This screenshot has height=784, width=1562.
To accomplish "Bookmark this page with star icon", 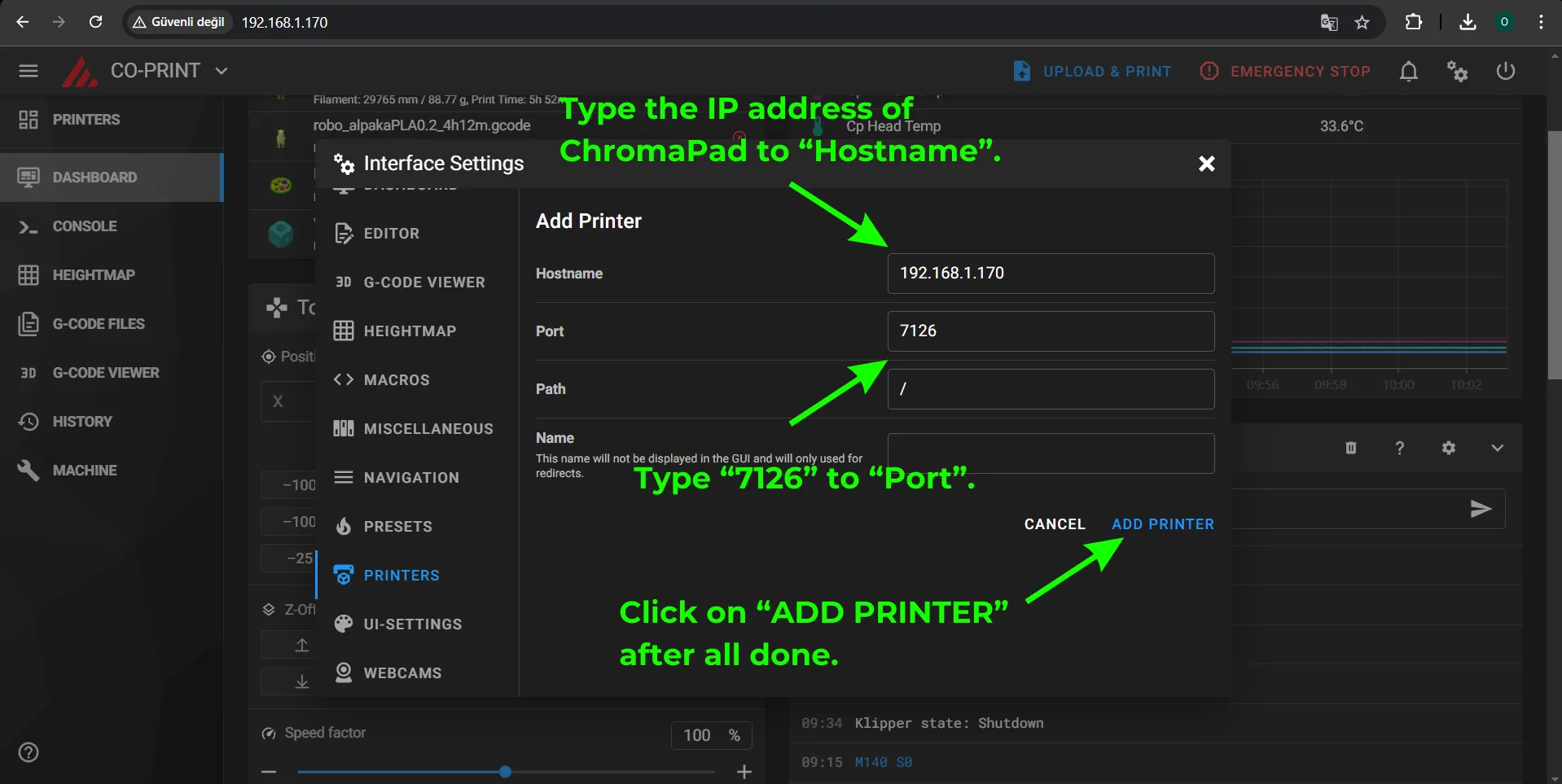I will (x=1362, y=22).
